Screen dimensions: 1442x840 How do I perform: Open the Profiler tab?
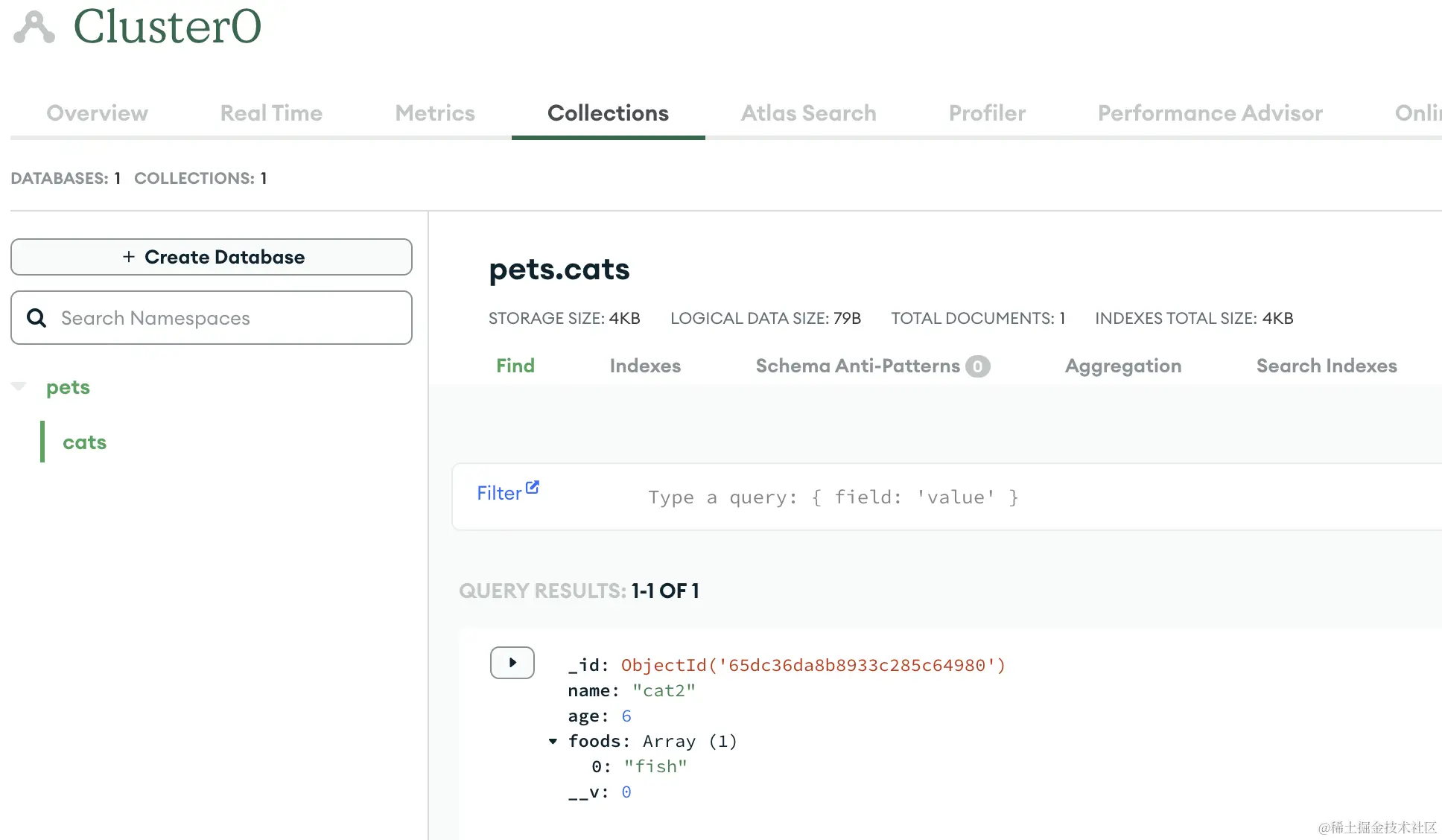pyautogui.click(x=987, y=113)
